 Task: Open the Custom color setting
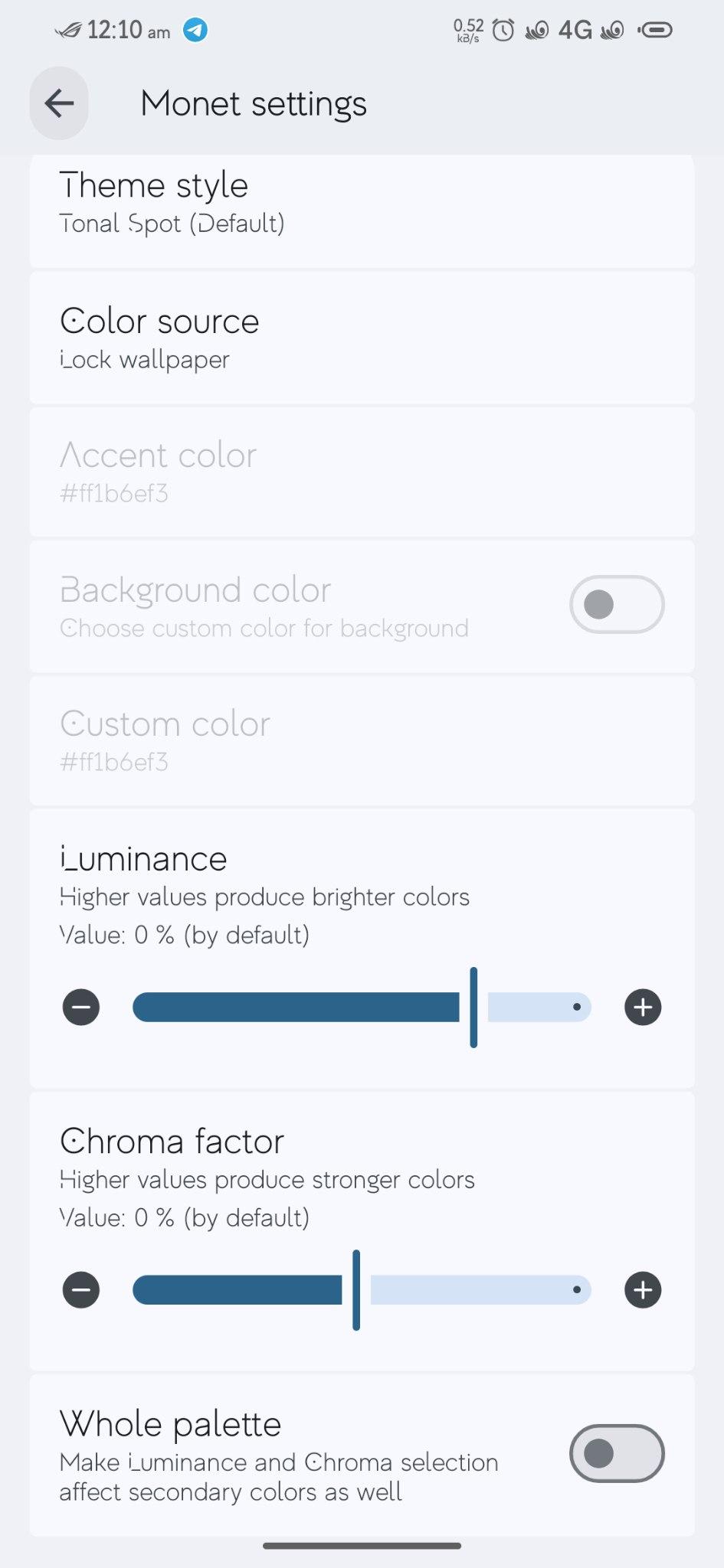(x=362, y=740)
